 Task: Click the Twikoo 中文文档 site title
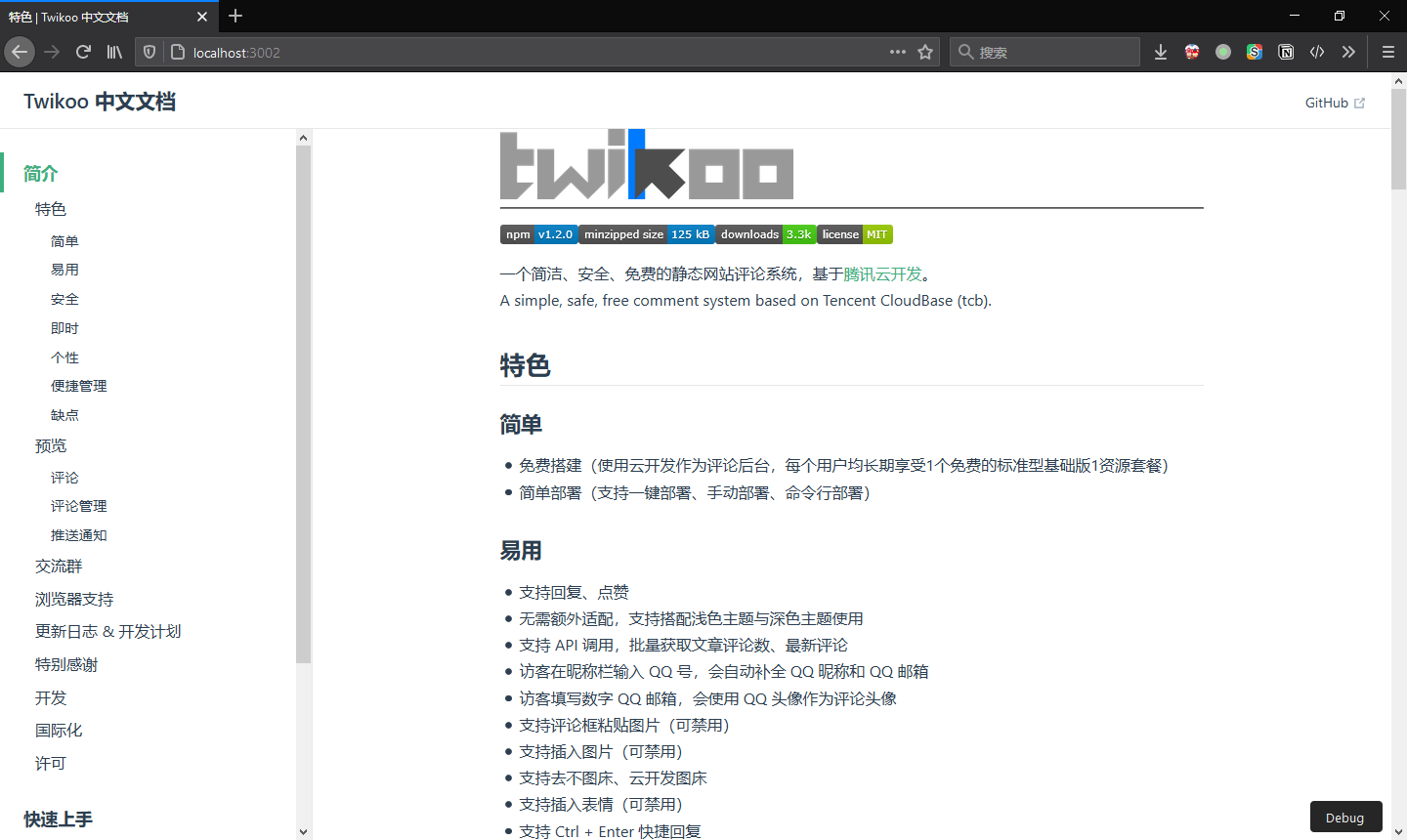click(100, 102)
